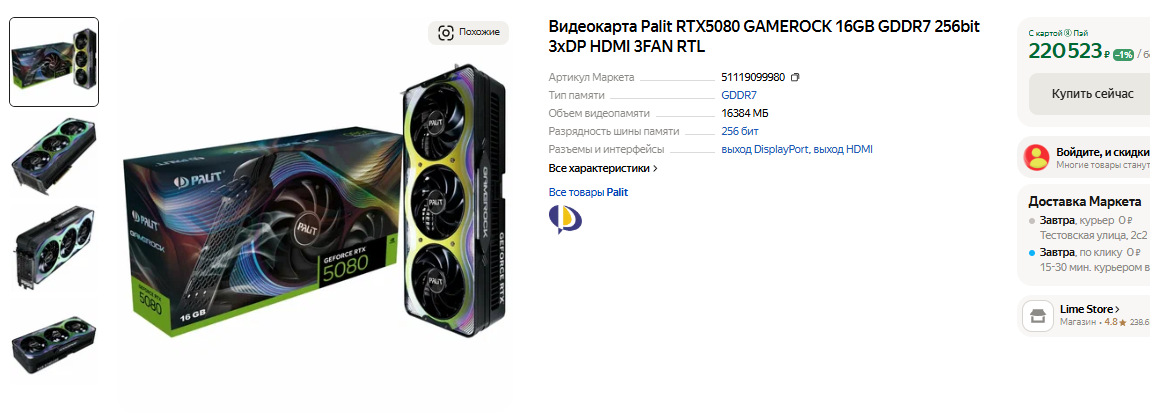Open the Palit brand logo icon
This screenshot has width=1150, height=419.
pos(565,219)
